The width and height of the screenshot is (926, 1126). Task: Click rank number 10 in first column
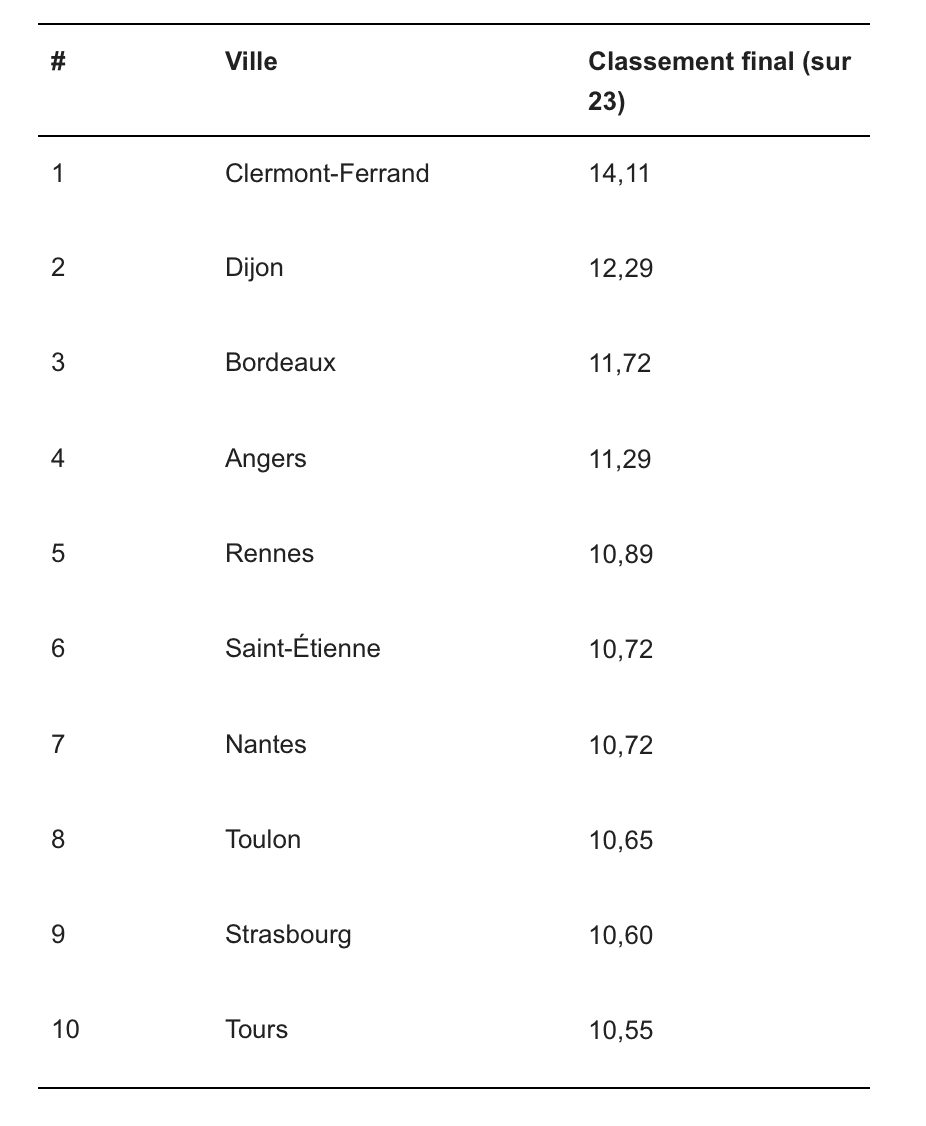[65, 1030]
